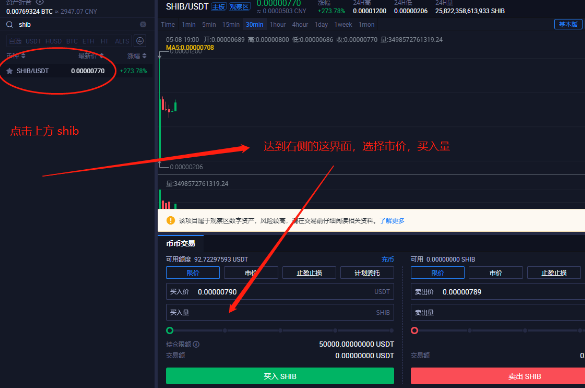This screenshot has height=388, width=585.
Task: Select 计划委托 order type
Action: click(367, 273)
